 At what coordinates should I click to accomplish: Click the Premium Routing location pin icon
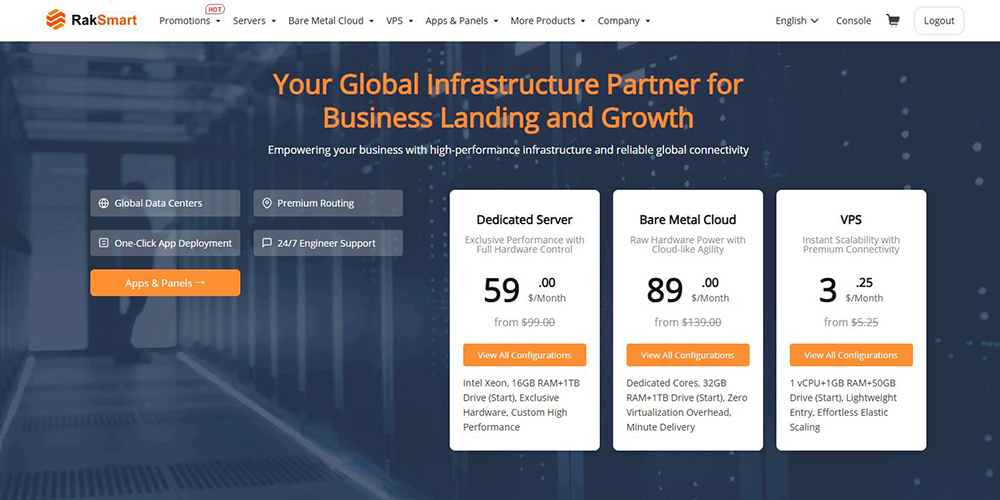pyautogui.click(x=266, y=203)
